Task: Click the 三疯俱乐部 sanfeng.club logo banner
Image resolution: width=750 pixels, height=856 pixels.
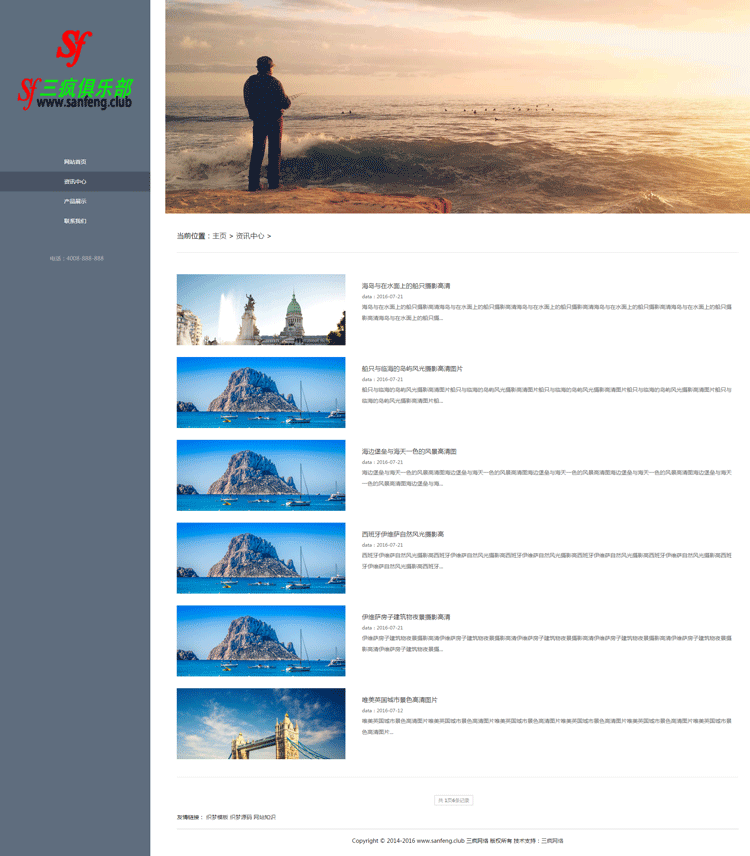Action: (75, 93)
